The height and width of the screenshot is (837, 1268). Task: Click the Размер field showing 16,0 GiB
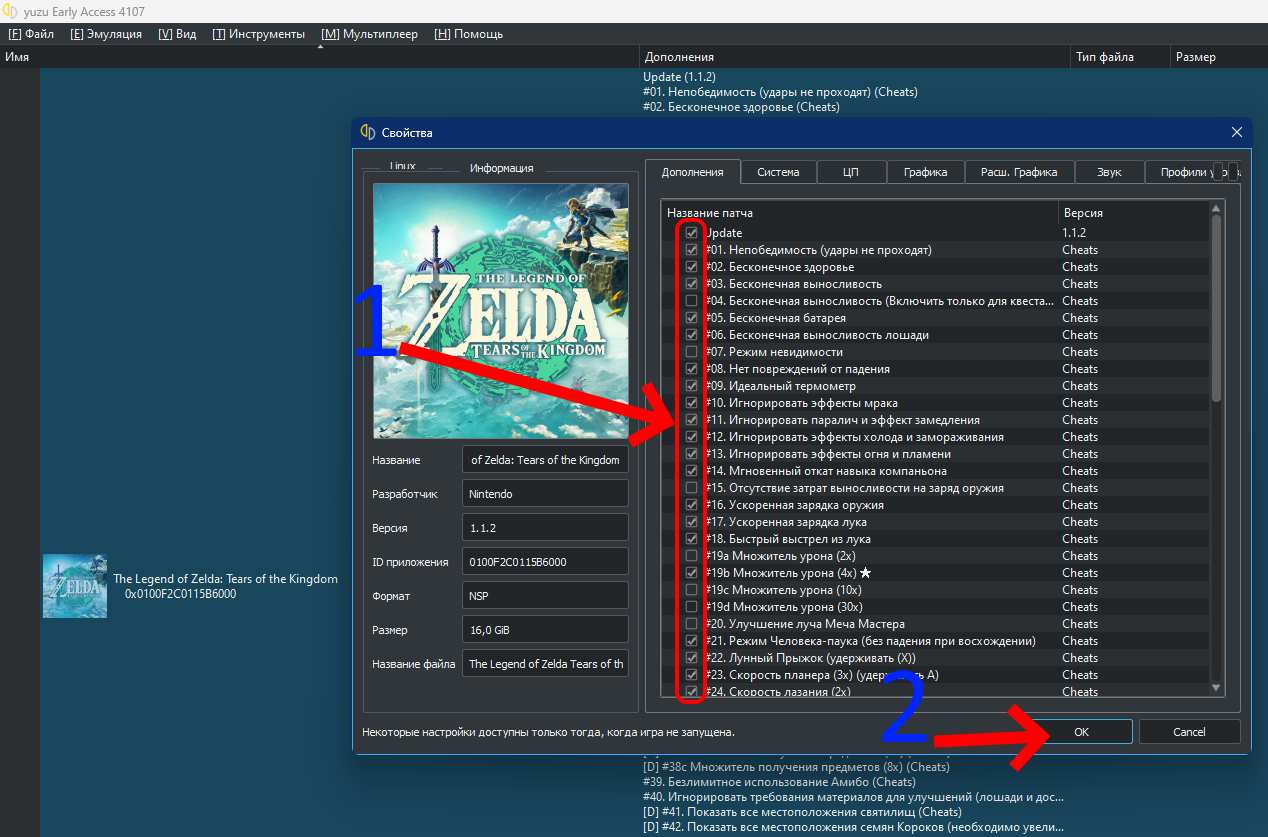tap(546, 630)
